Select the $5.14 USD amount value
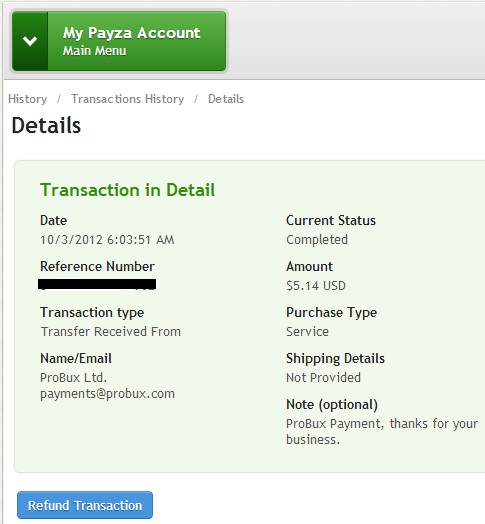The width and height of the screenshot is (485, 524). [316, 286]
